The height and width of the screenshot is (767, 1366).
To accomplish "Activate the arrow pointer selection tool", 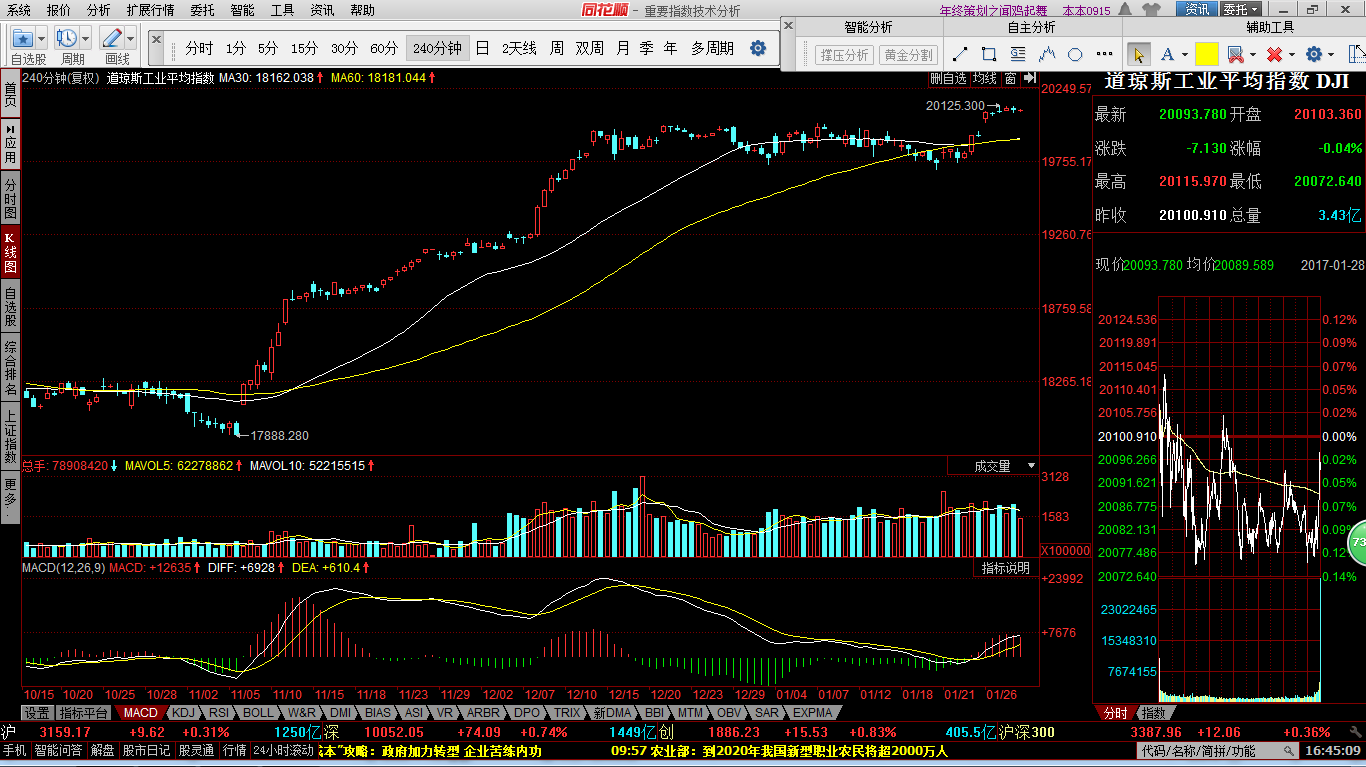I will pyautogui.click(x=1139, y=54).
